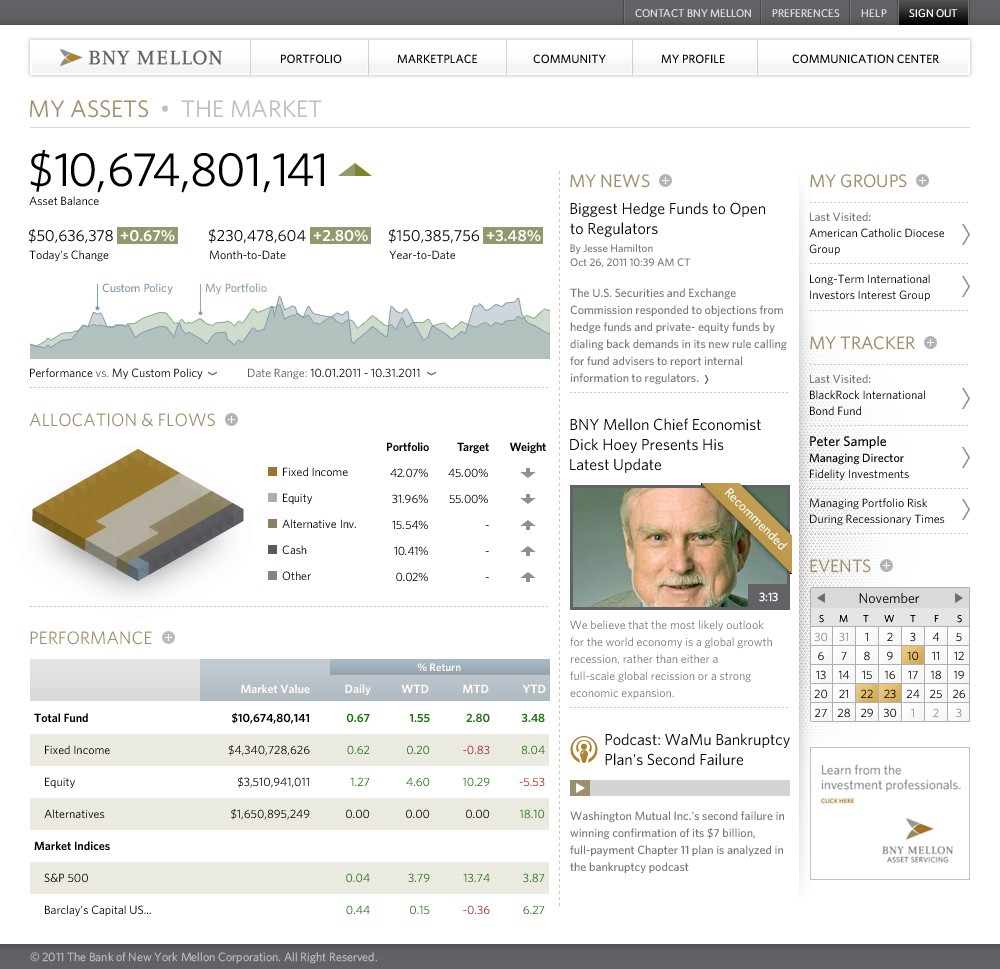Click the Cash legend color swatch
Image resolution: width=1000 pixels, height=969 pixels.
click(x=272, y=549)
